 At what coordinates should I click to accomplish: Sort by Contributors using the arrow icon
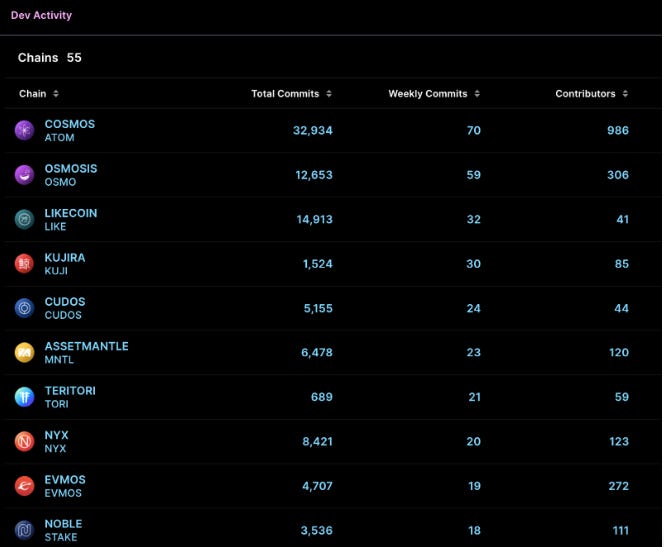point(625,94)
